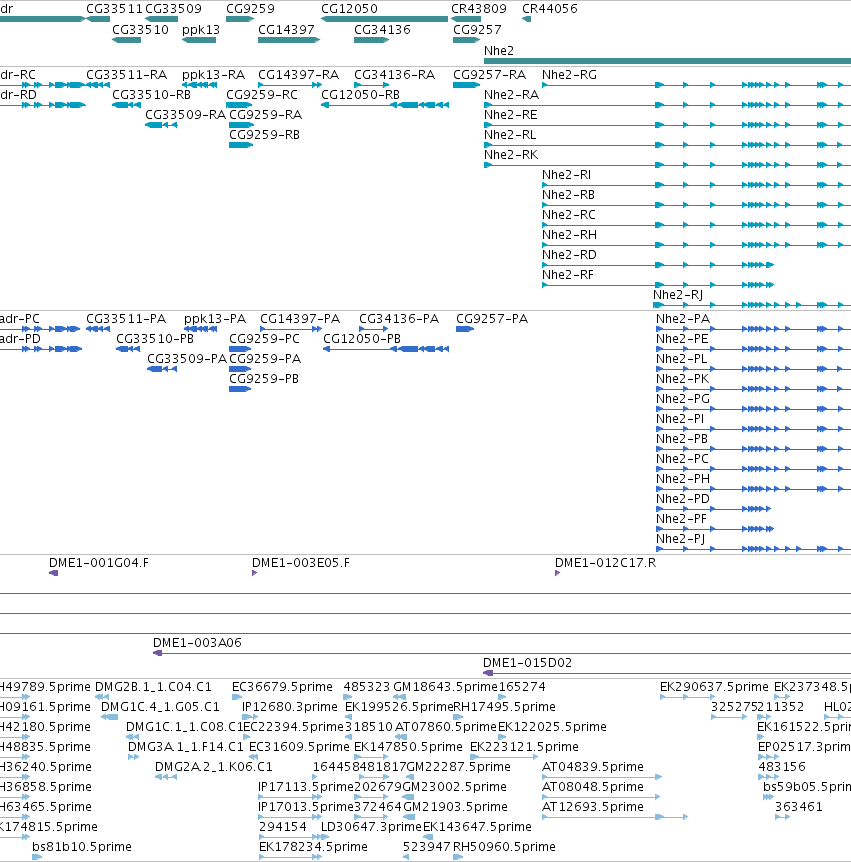Click the CG33511-PA protein label
Viewport: 851px width, 862px height.
pos(126,319)
